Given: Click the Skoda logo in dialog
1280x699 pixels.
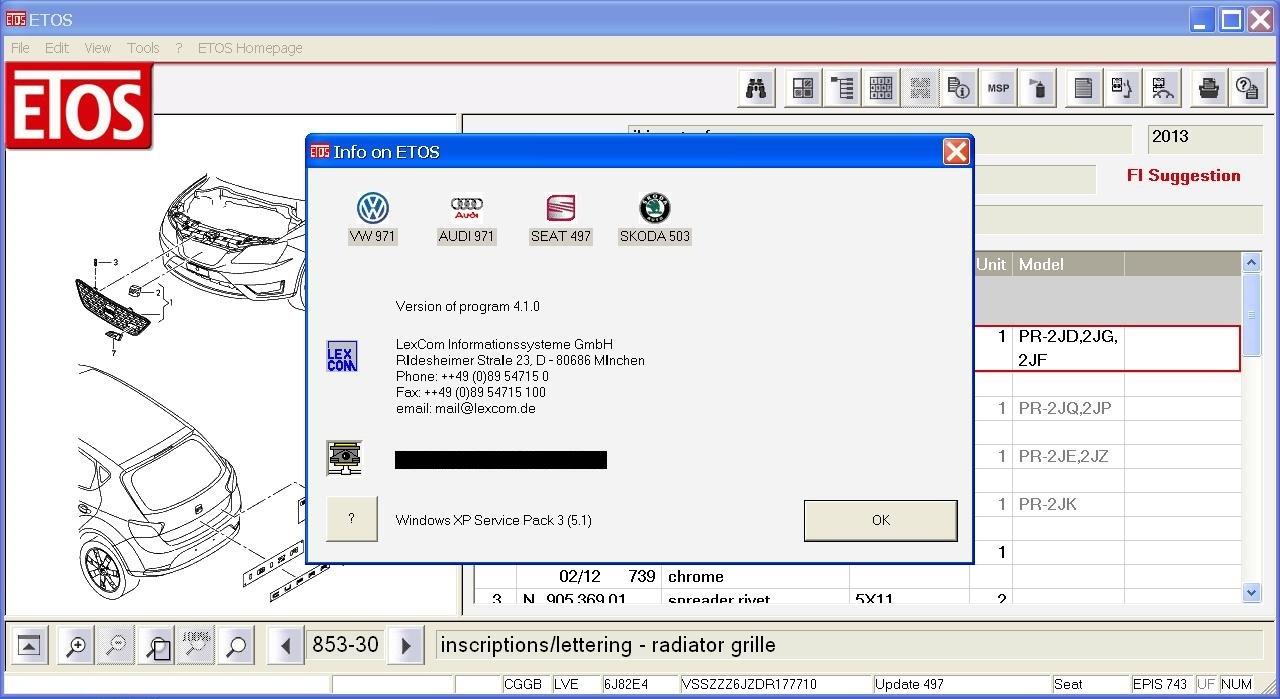Looking at the screenshot, I should pyautogui.click(x=655, y=208).
